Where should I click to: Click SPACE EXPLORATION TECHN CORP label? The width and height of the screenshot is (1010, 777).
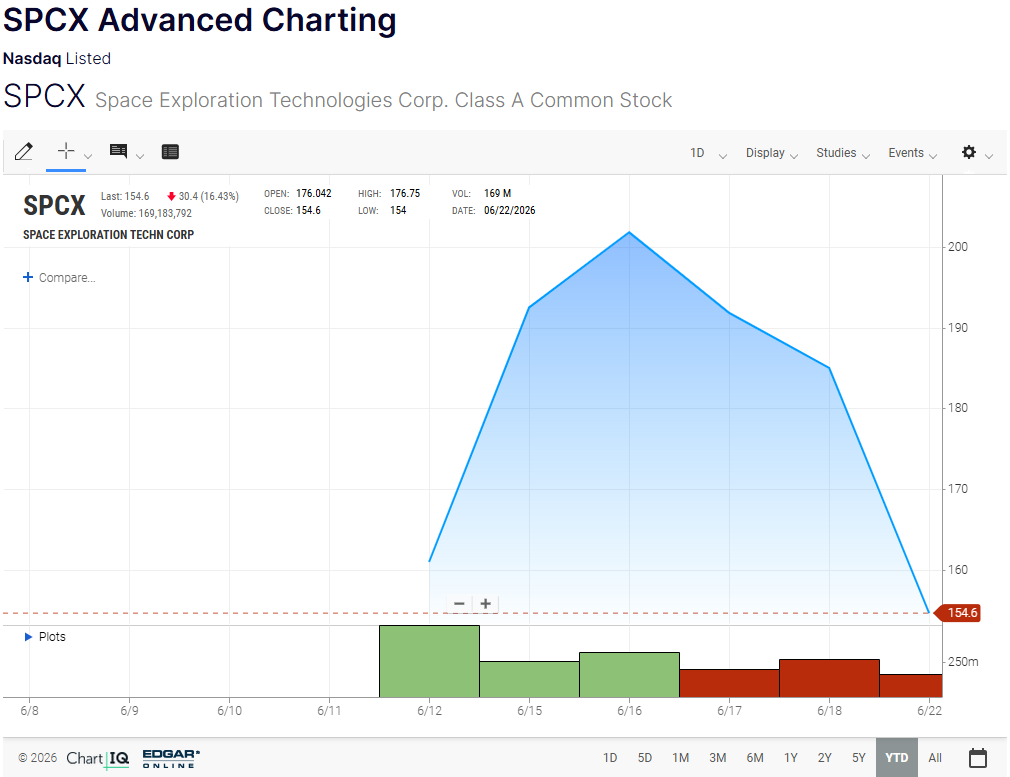[x=108, y=235]
